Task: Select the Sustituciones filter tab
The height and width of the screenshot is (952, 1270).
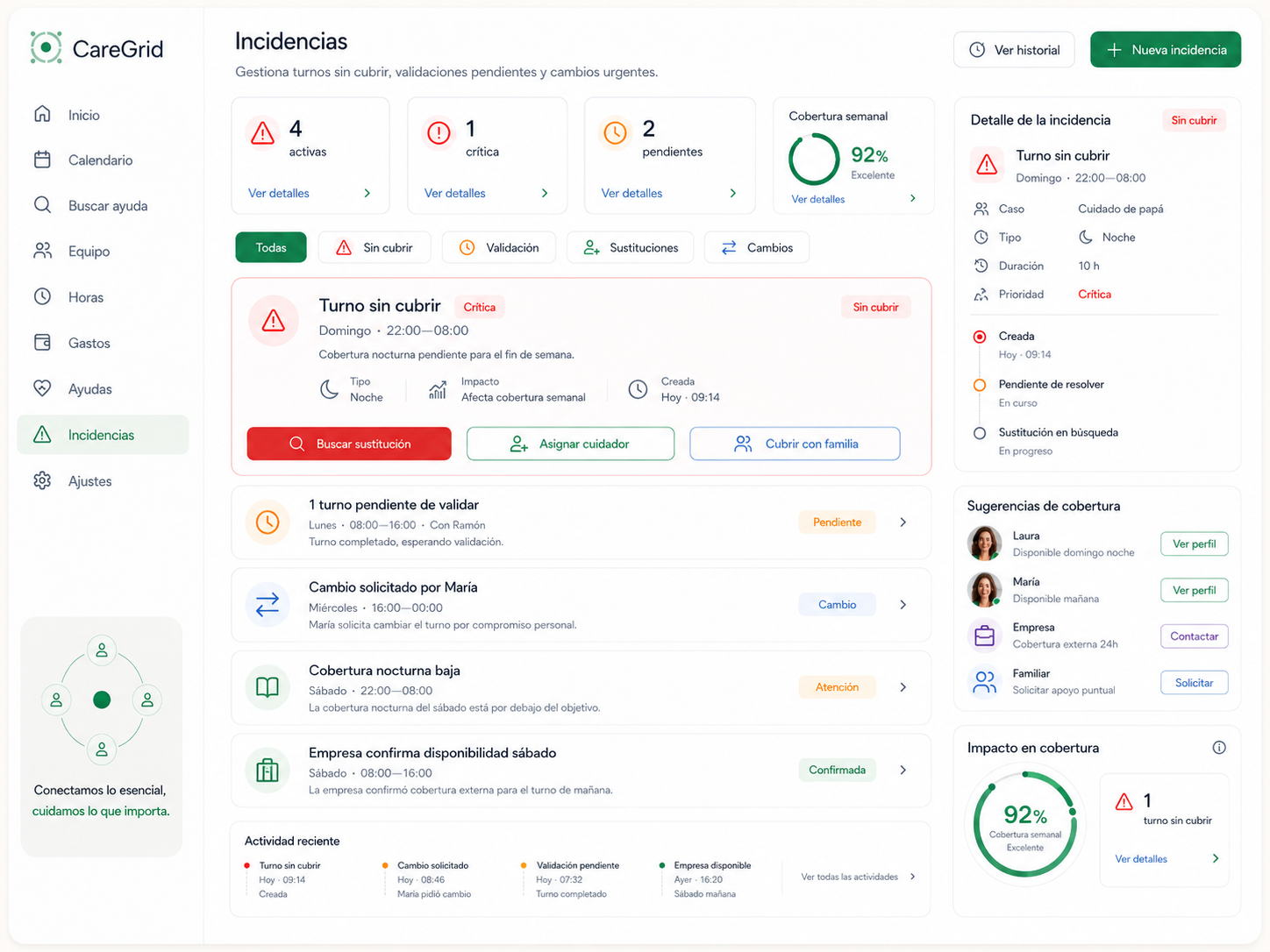Action: (x=630, y=247)
